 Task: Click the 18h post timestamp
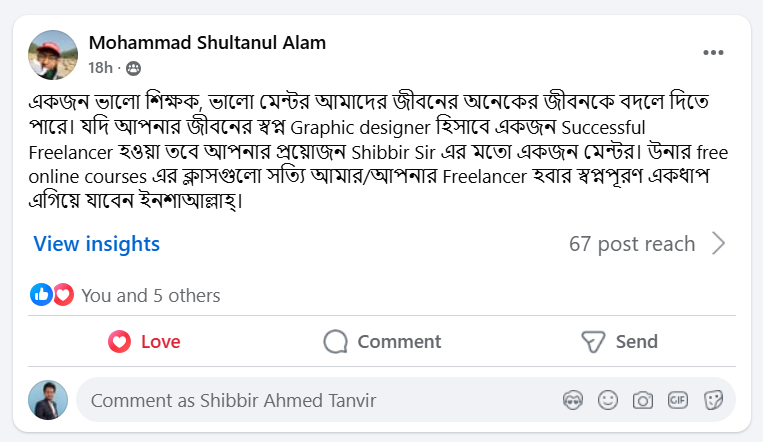click(x=100, y=68)
